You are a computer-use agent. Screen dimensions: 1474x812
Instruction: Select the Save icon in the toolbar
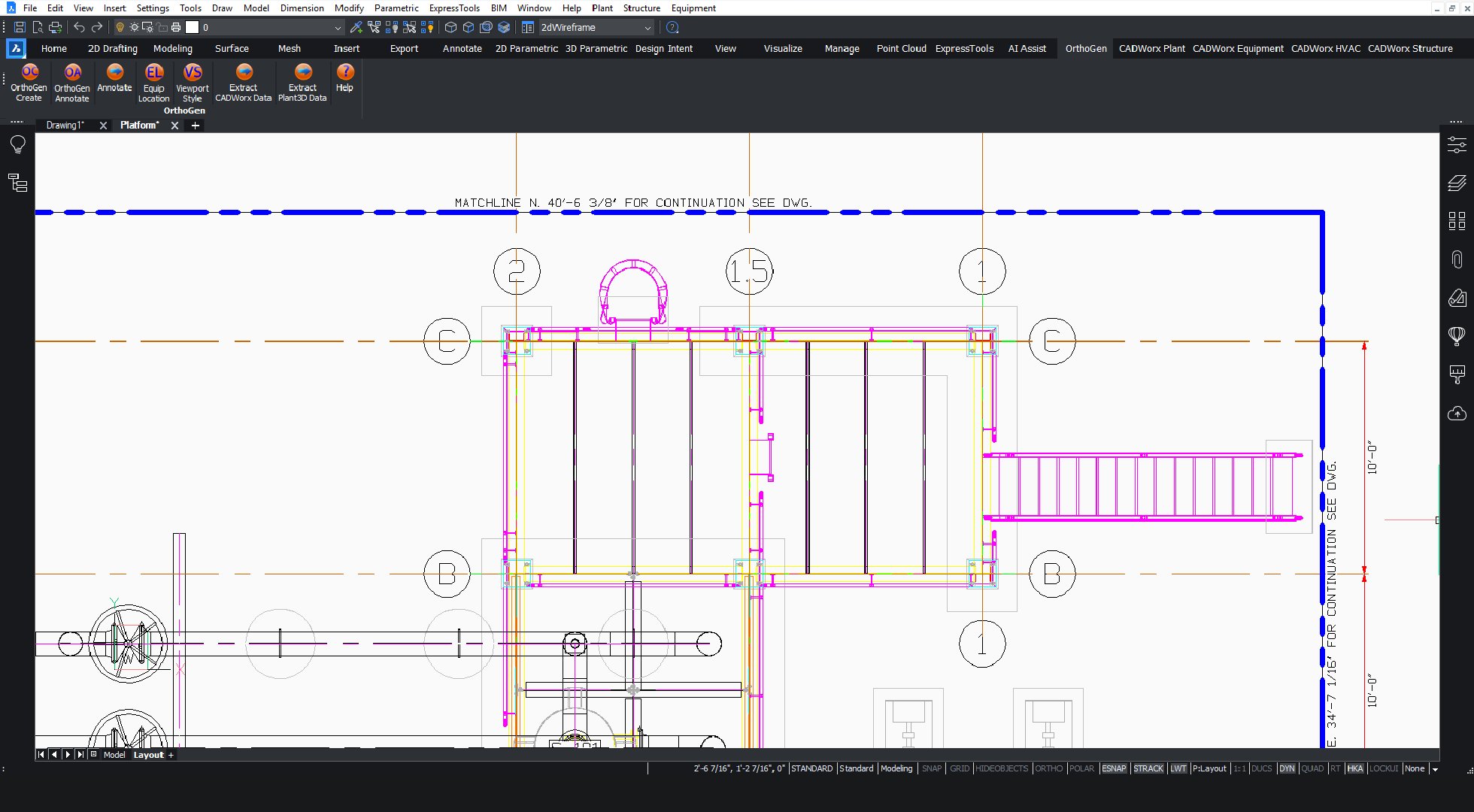coord(19,27)
